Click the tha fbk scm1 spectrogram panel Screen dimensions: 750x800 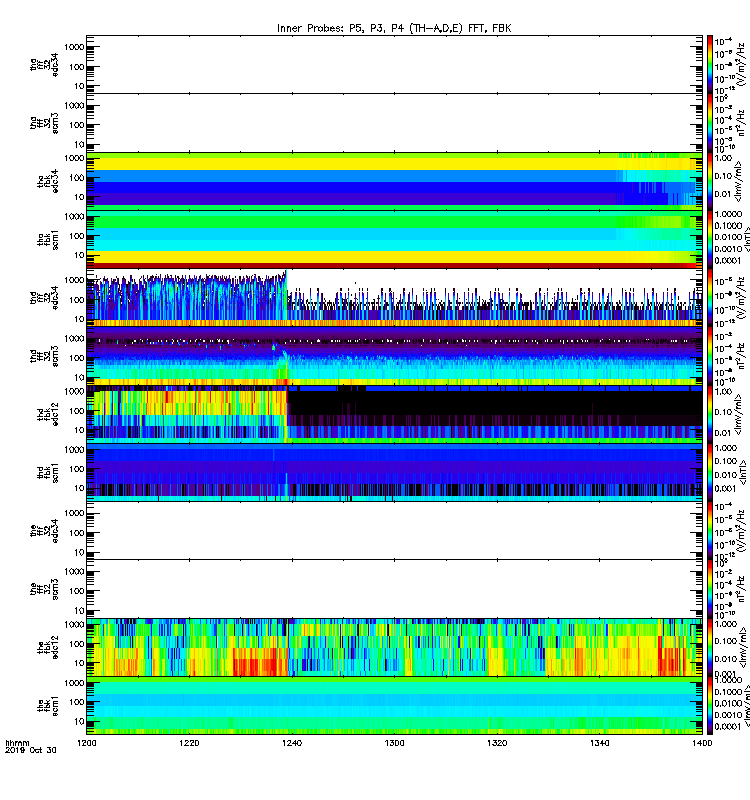coord(394,240)
